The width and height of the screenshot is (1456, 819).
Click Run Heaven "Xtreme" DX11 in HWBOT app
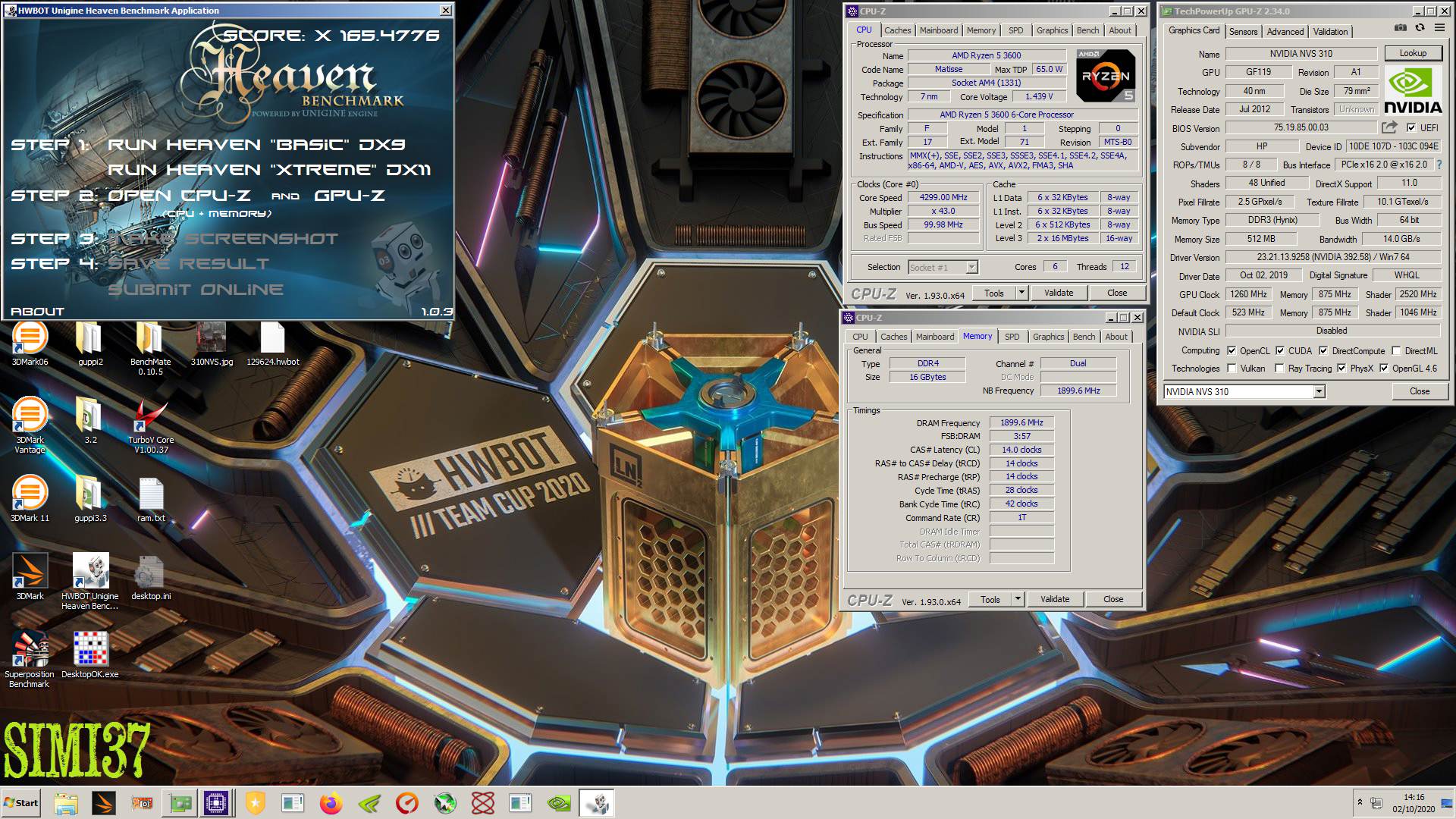click(269, 170)
